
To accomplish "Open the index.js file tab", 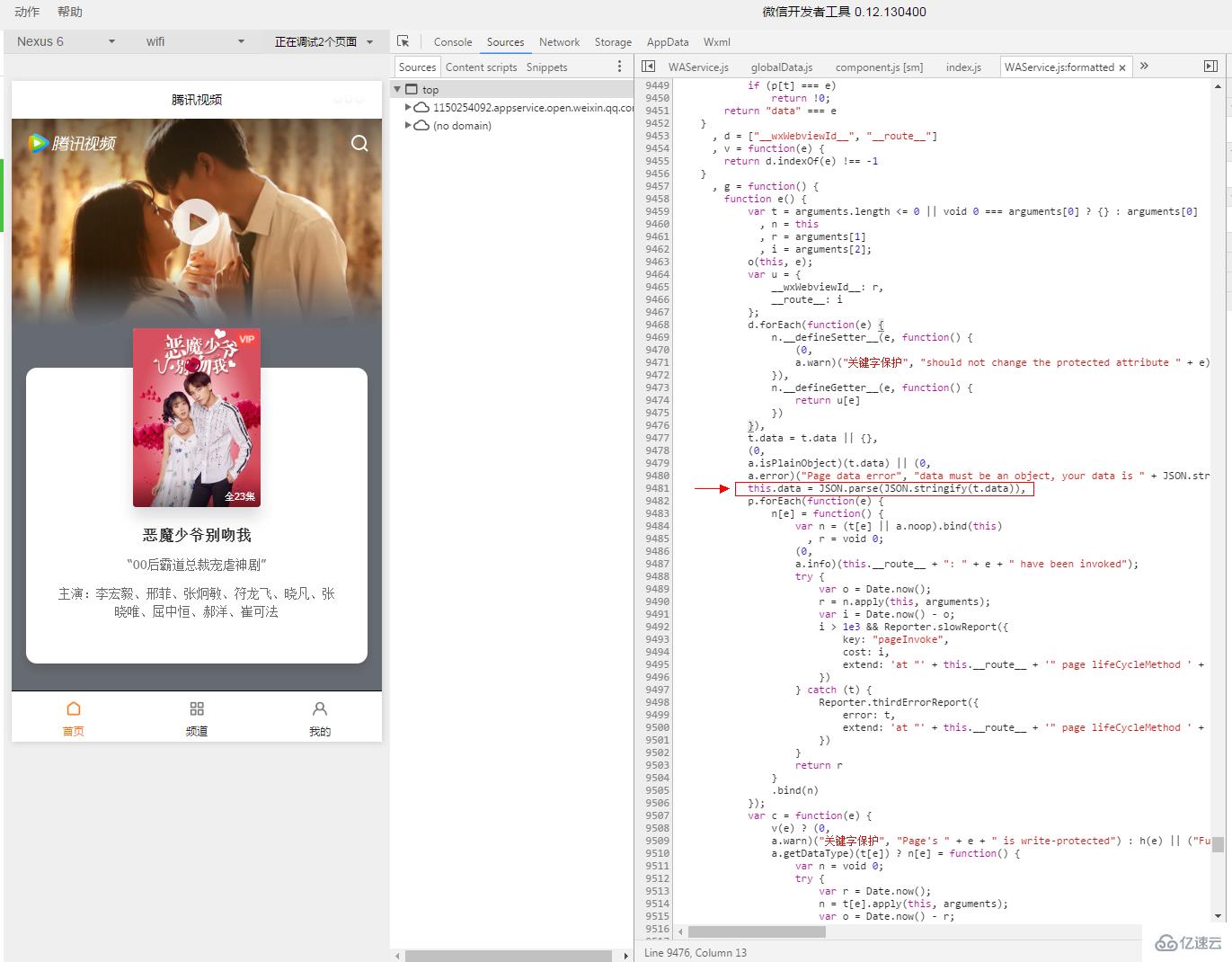I will click(x=963, y=67).
